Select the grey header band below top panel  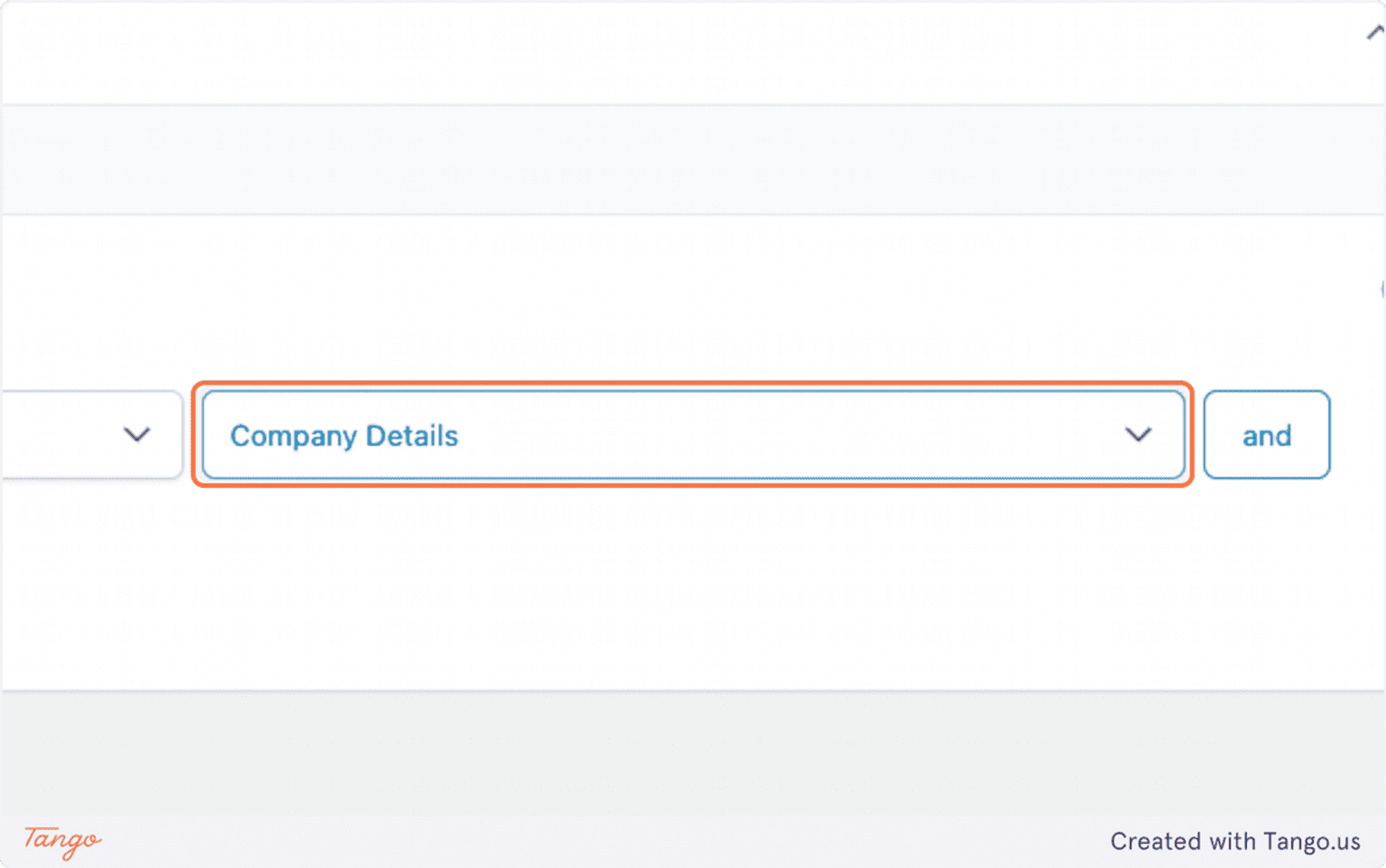tap(692, 159)
